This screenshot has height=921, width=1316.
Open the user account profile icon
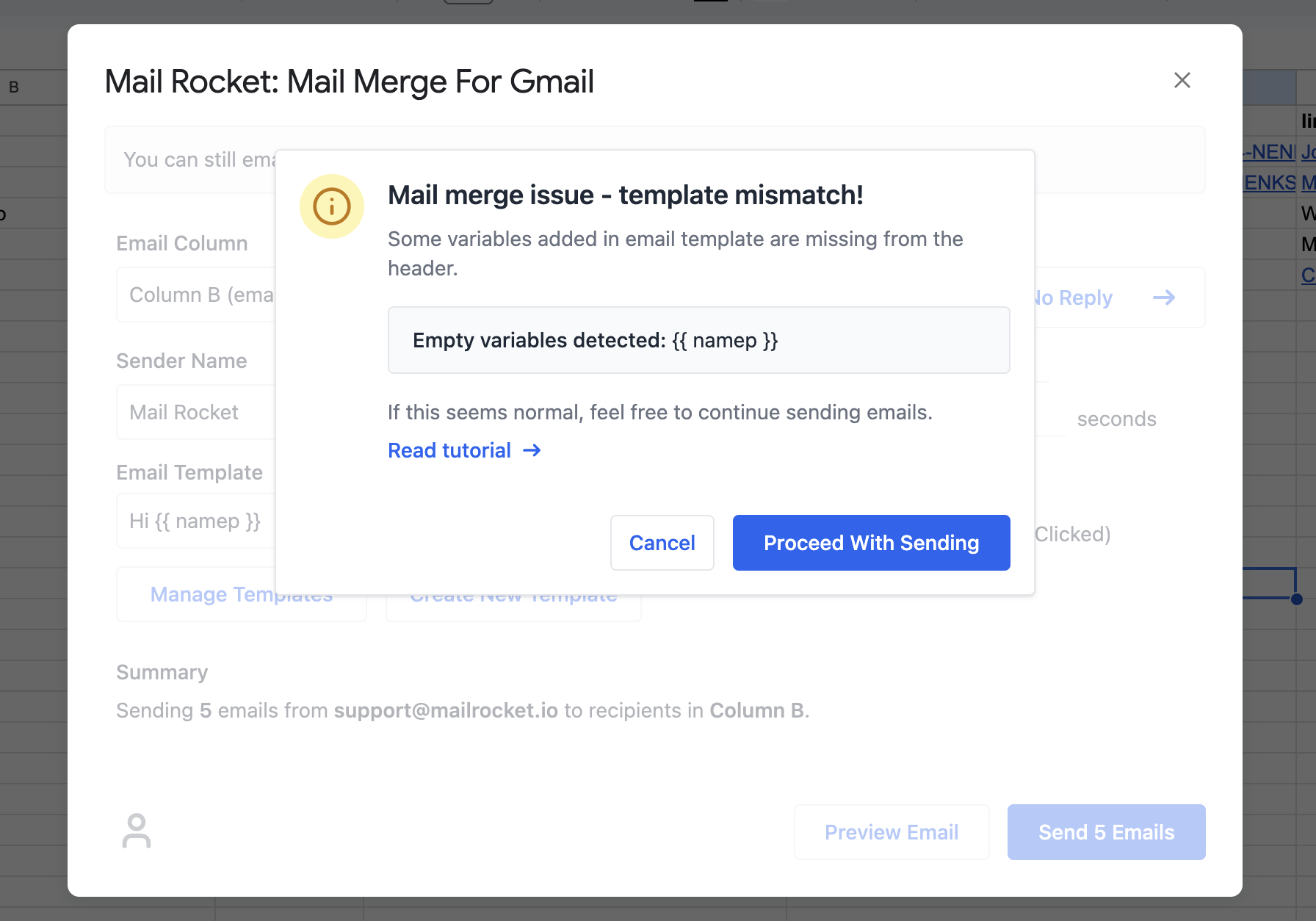(x=137, y=831)
